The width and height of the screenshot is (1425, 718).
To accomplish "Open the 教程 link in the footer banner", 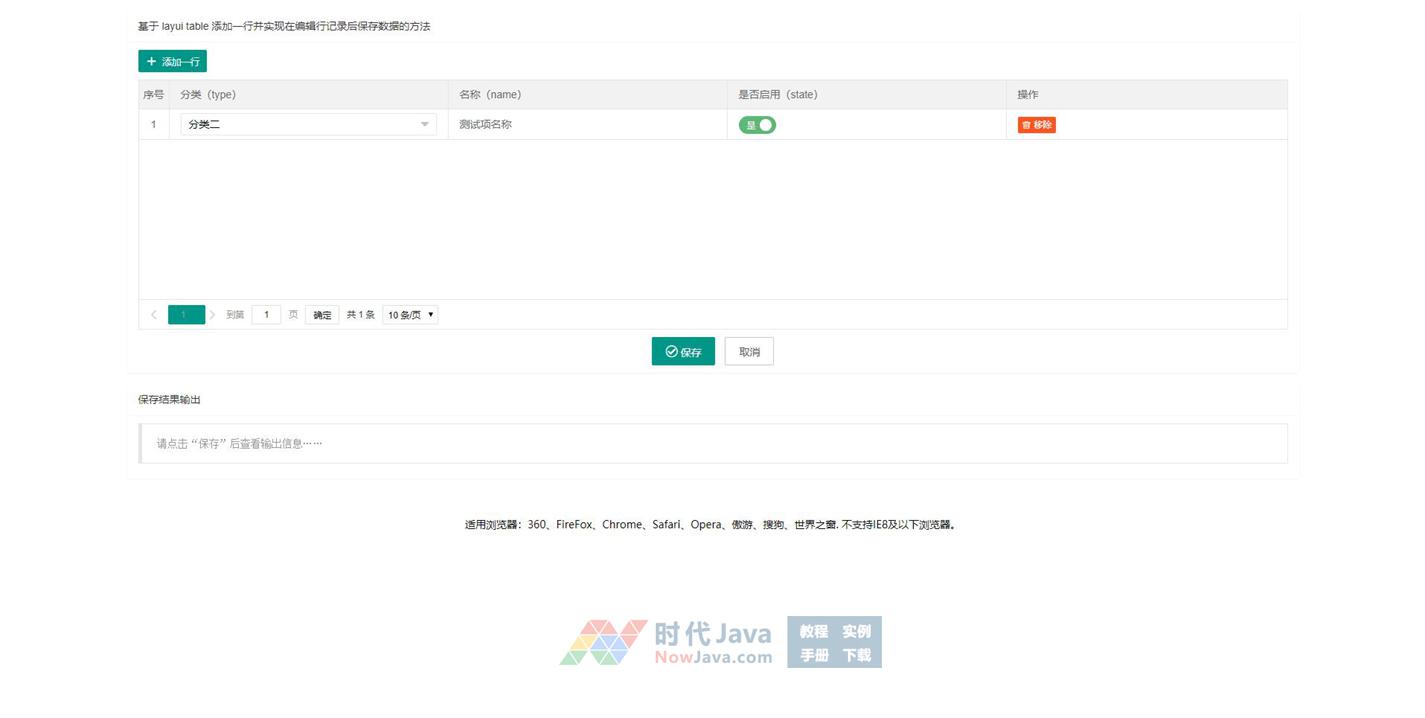I will click(x=814, y=631).
